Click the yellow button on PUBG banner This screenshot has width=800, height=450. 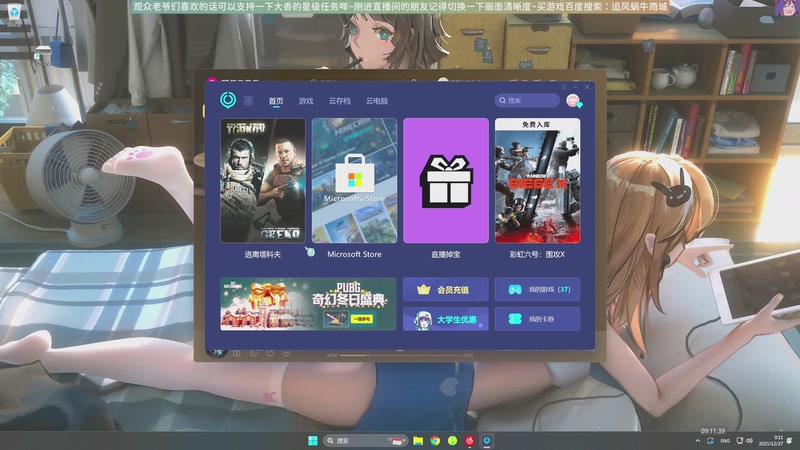pyautogui.click(x=362, y=319)
